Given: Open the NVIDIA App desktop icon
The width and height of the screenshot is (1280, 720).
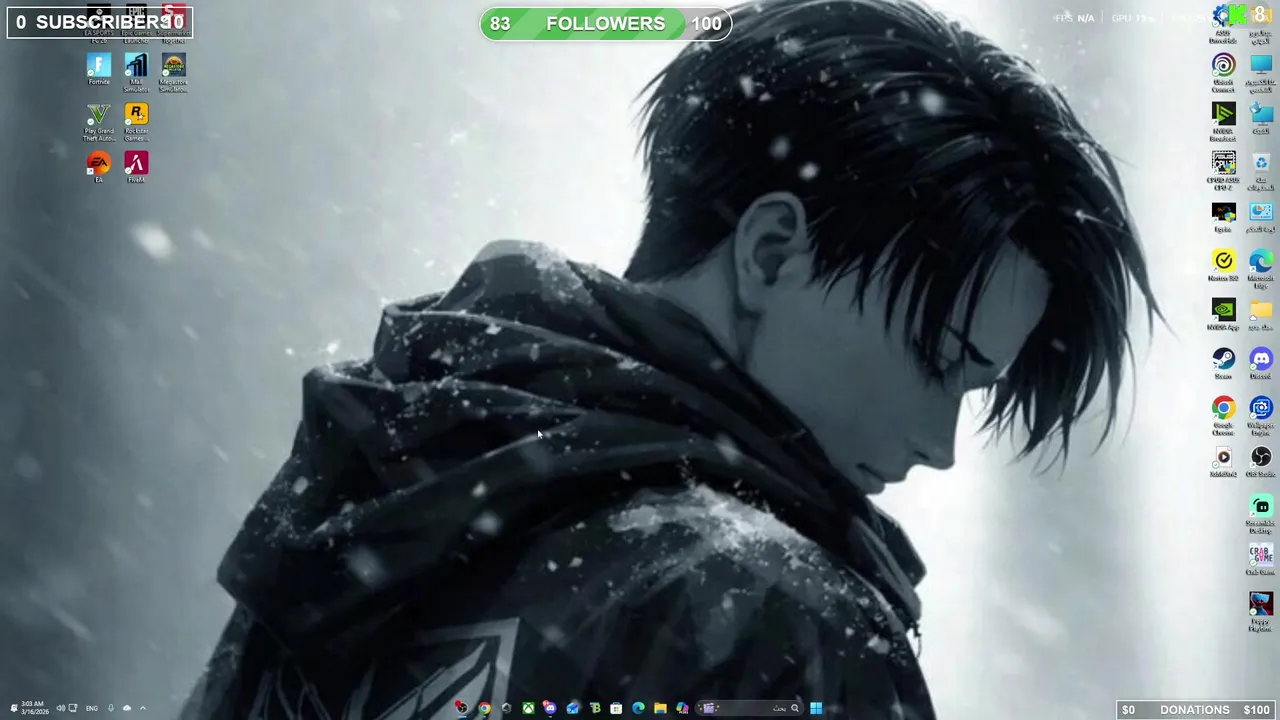Looking at the screenshot, I should click(1223, 314).
